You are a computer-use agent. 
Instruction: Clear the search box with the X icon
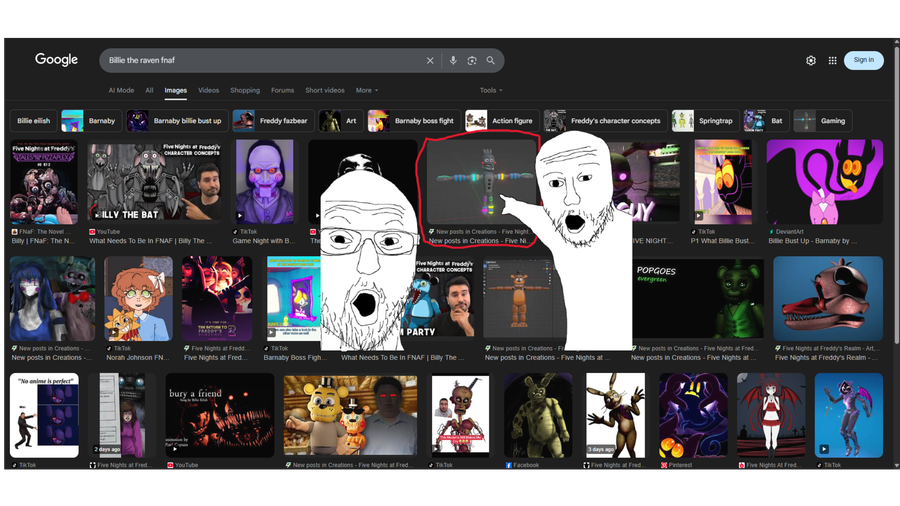click(x=430, y=60)
